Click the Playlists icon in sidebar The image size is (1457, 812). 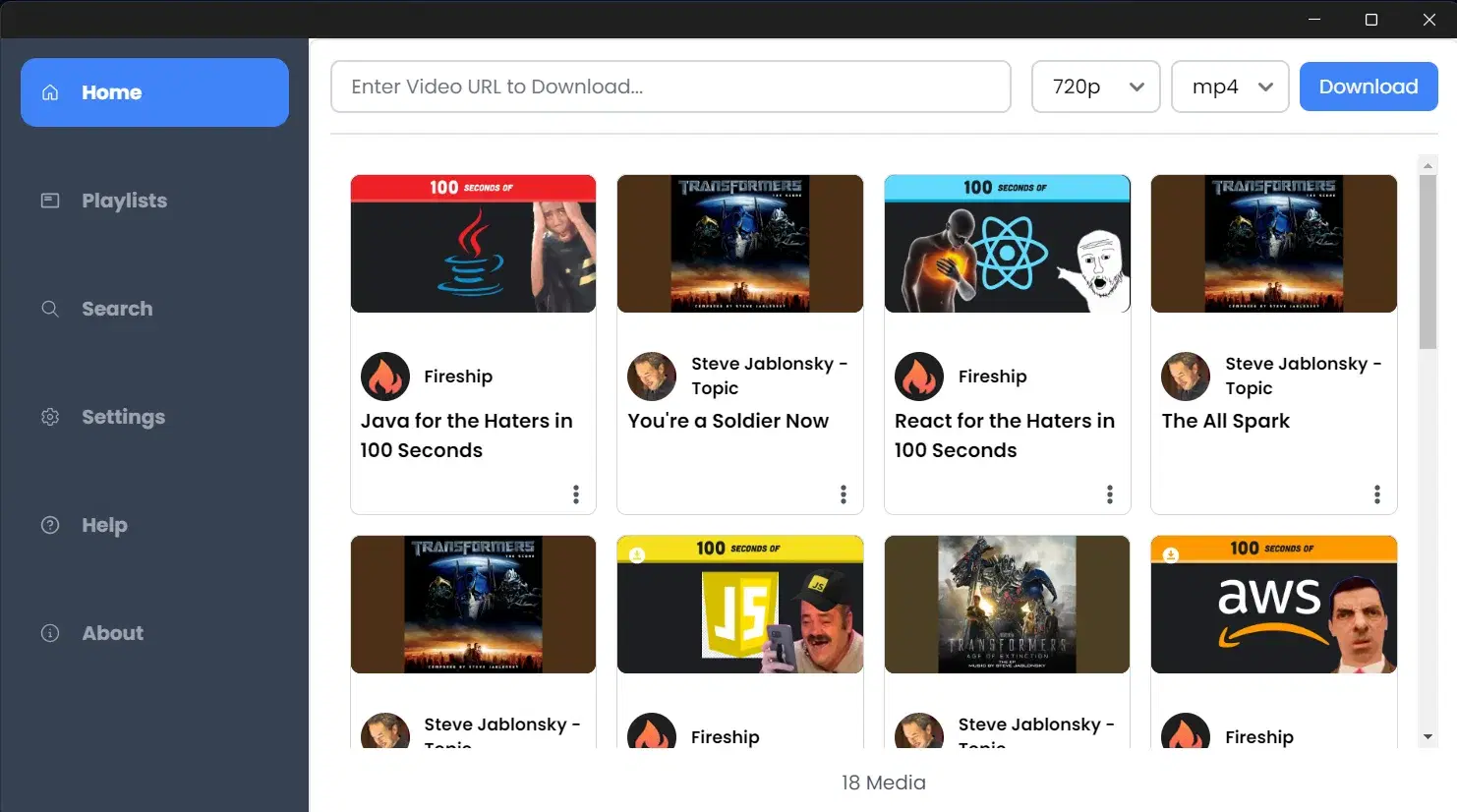pos(50,201)
